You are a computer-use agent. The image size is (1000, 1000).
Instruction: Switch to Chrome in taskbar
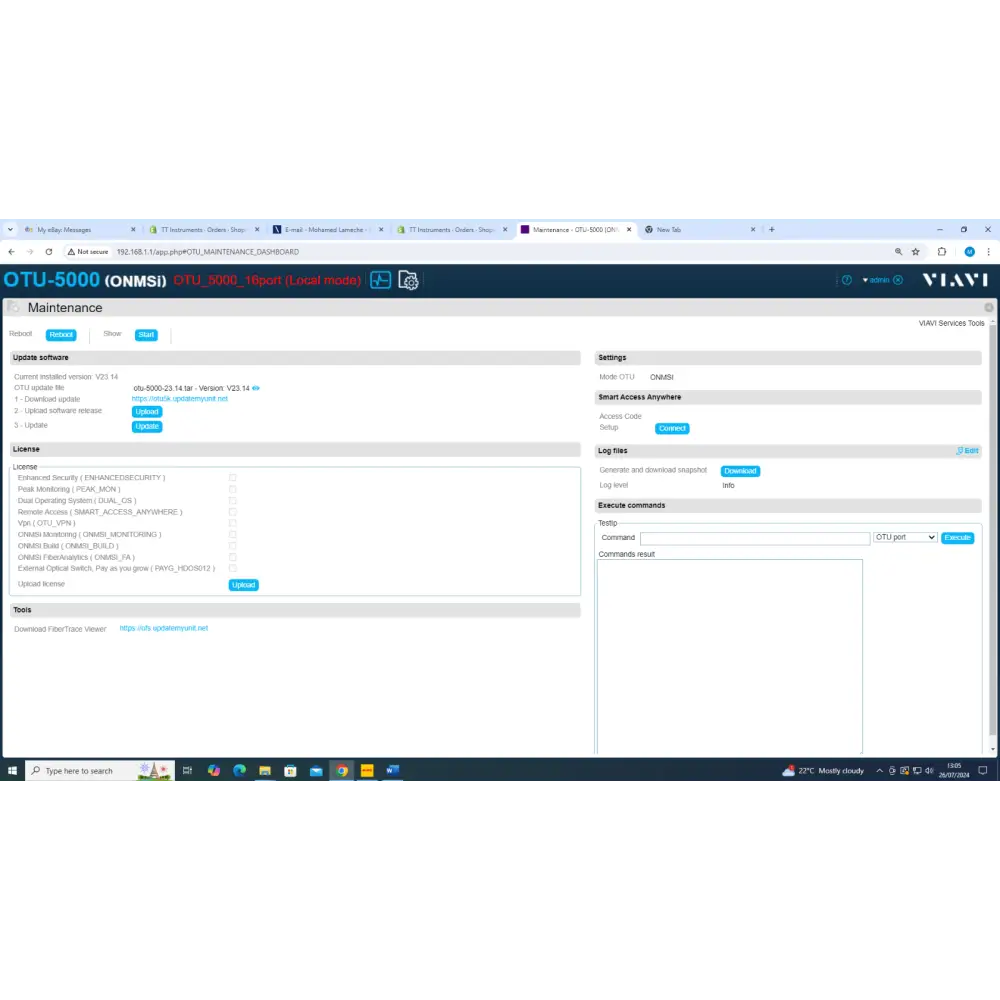(x=342, y=770)
